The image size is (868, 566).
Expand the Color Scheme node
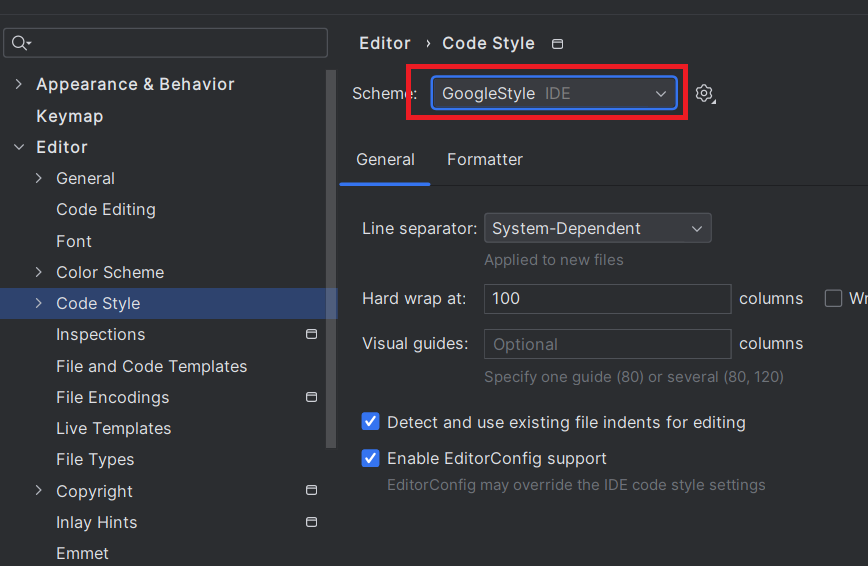tap(39, 272)
